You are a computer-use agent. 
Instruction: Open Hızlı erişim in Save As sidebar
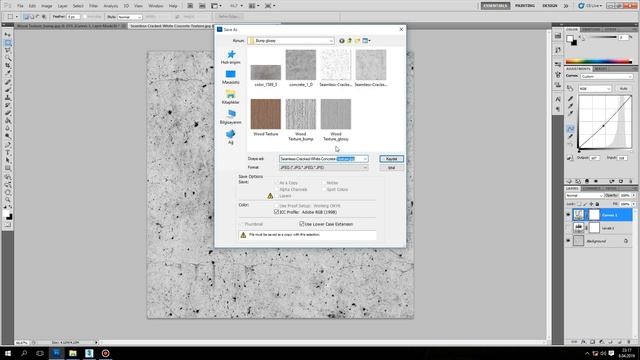pyautogui.click(x=231, y=57)
